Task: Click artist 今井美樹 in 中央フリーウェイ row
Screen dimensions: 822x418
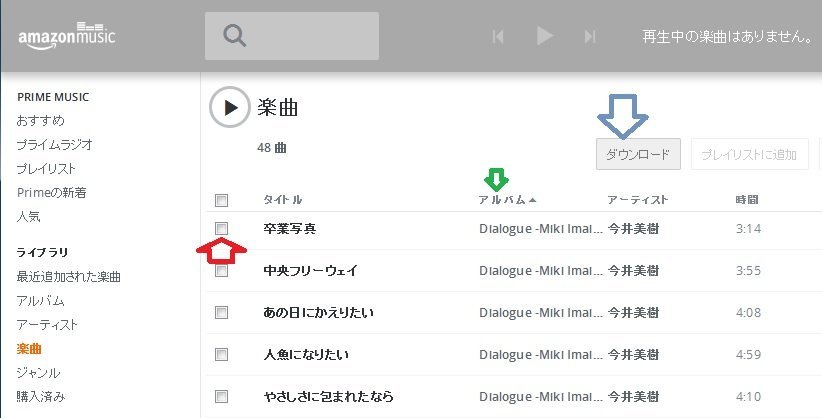Action: [x=633, y=271]
